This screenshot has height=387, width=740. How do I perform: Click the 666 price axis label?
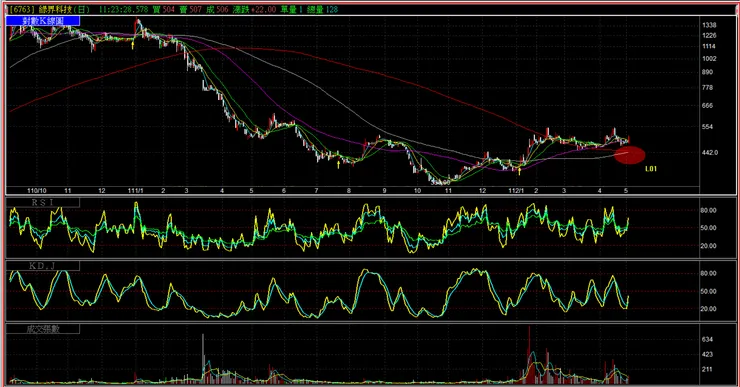pos(707,106)
